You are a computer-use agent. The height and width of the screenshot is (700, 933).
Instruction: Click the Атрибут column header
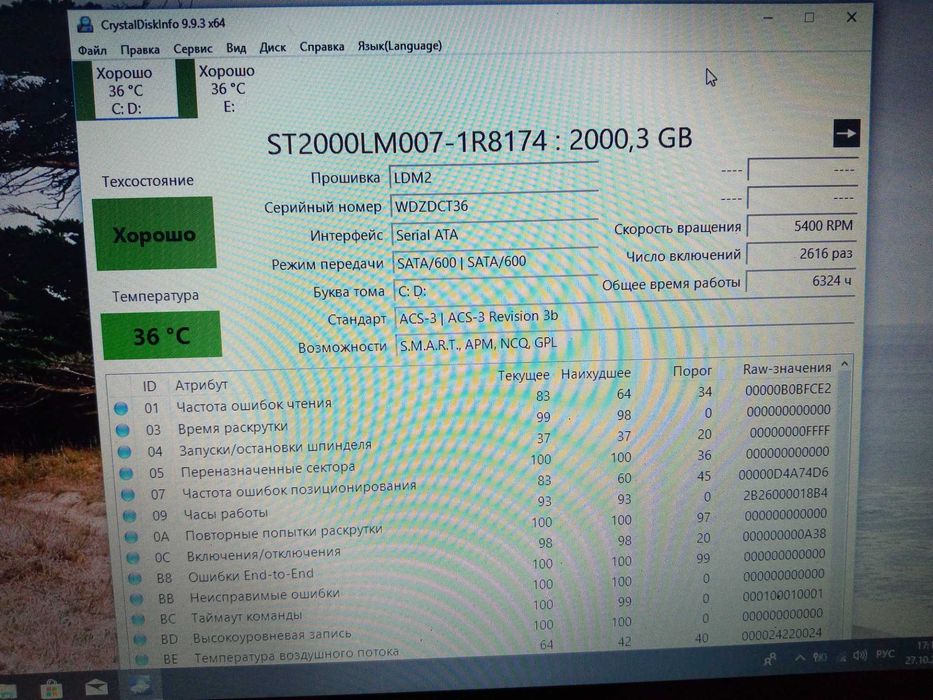201,385
